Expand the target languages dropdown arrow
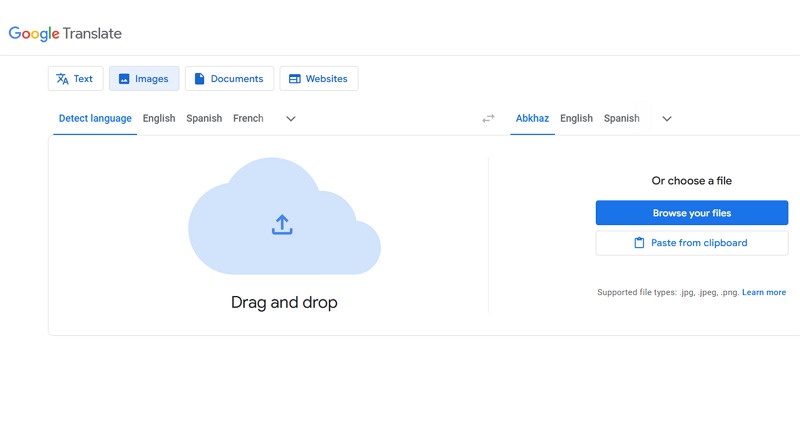This screenshot has width=800, height=441. 667,119
